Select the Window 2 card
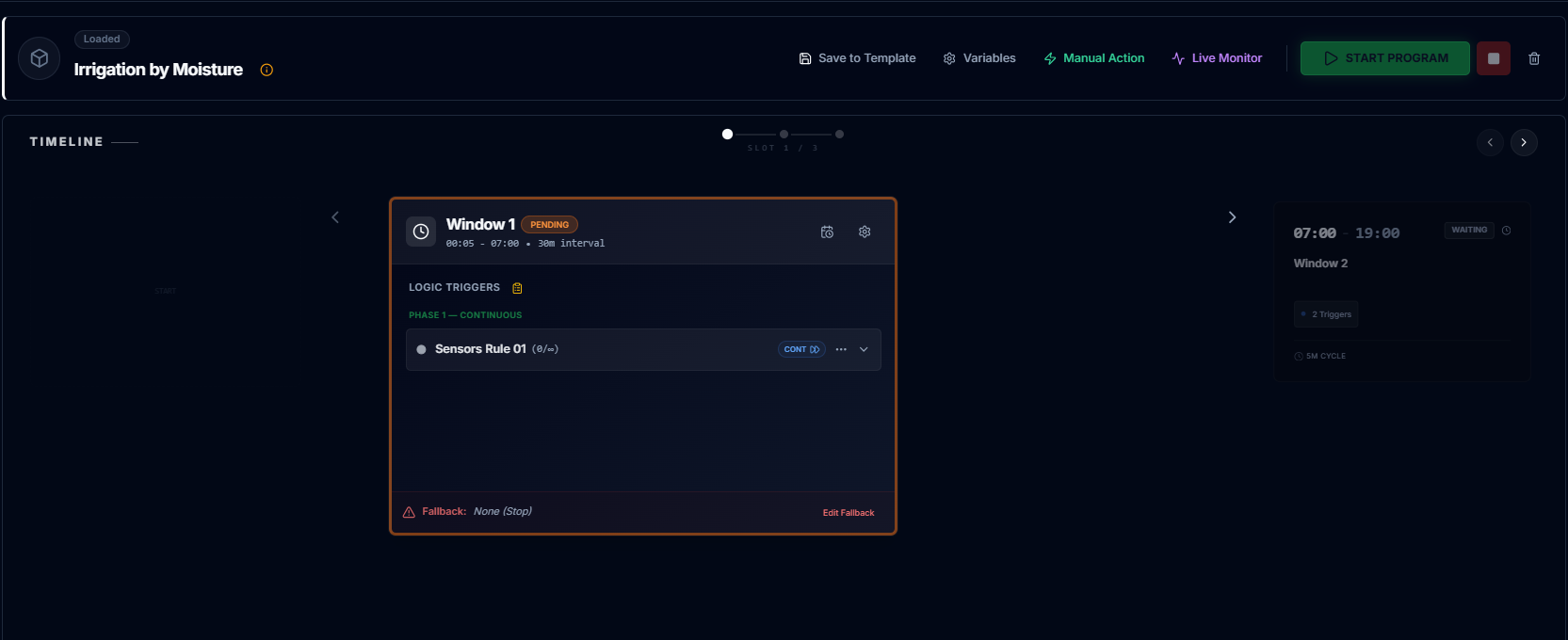This screenshot has height=640, width=1568. click(1401, 291)
